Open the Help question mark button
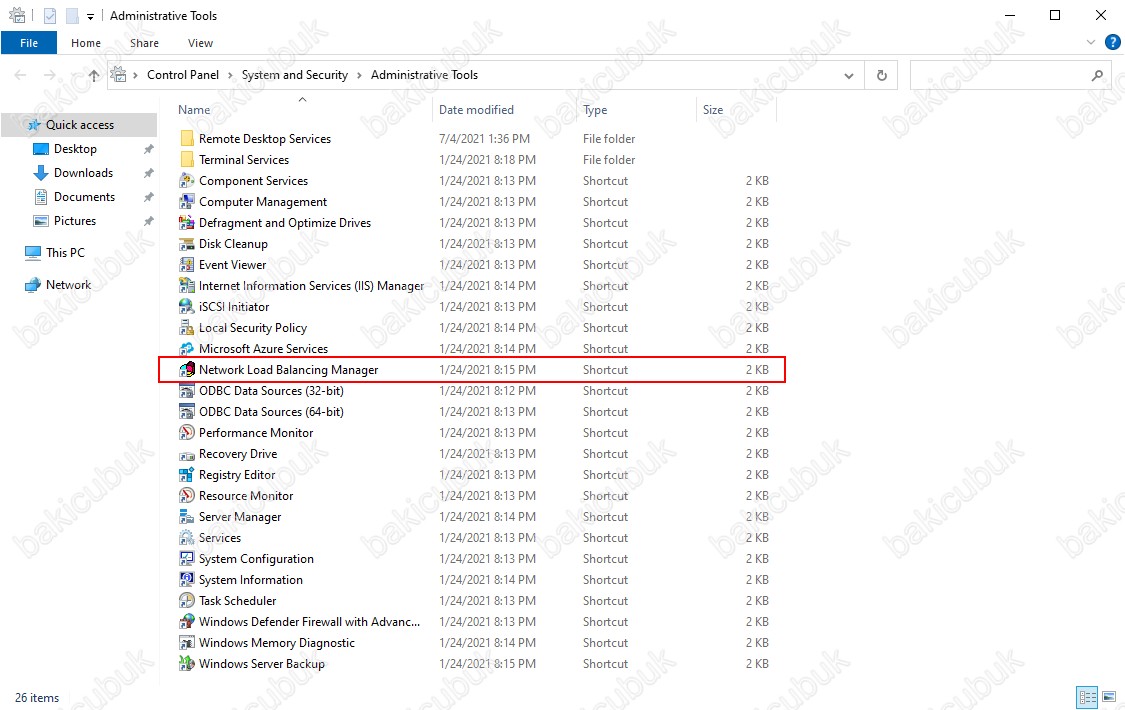Viewport: 1125px width, 710px height. click(1112, 42)
